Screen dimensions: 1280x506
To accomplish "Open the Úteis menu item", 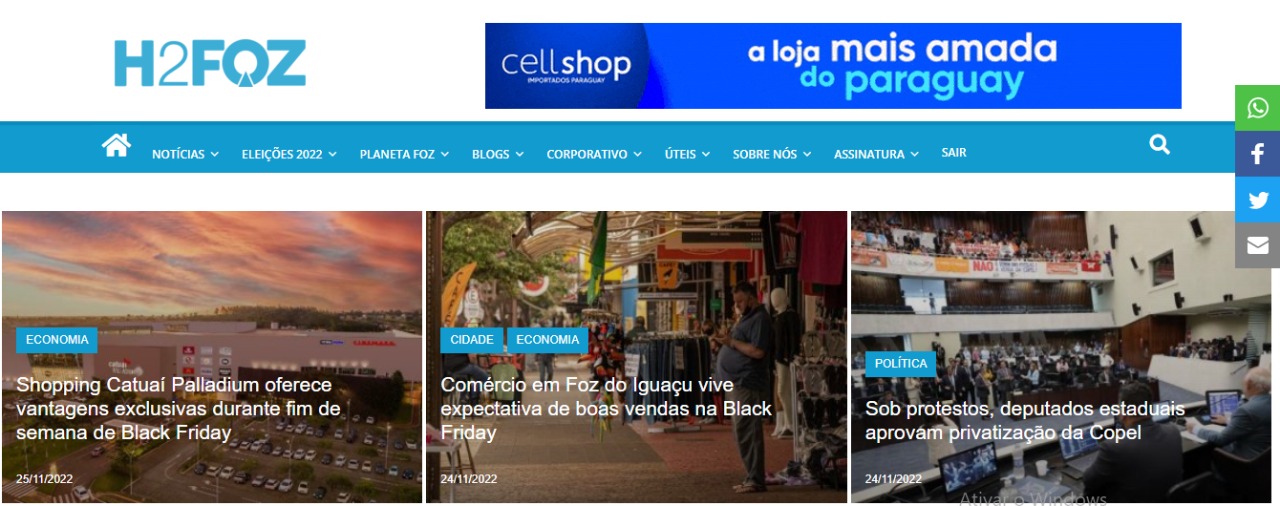I will coord(687,154).
